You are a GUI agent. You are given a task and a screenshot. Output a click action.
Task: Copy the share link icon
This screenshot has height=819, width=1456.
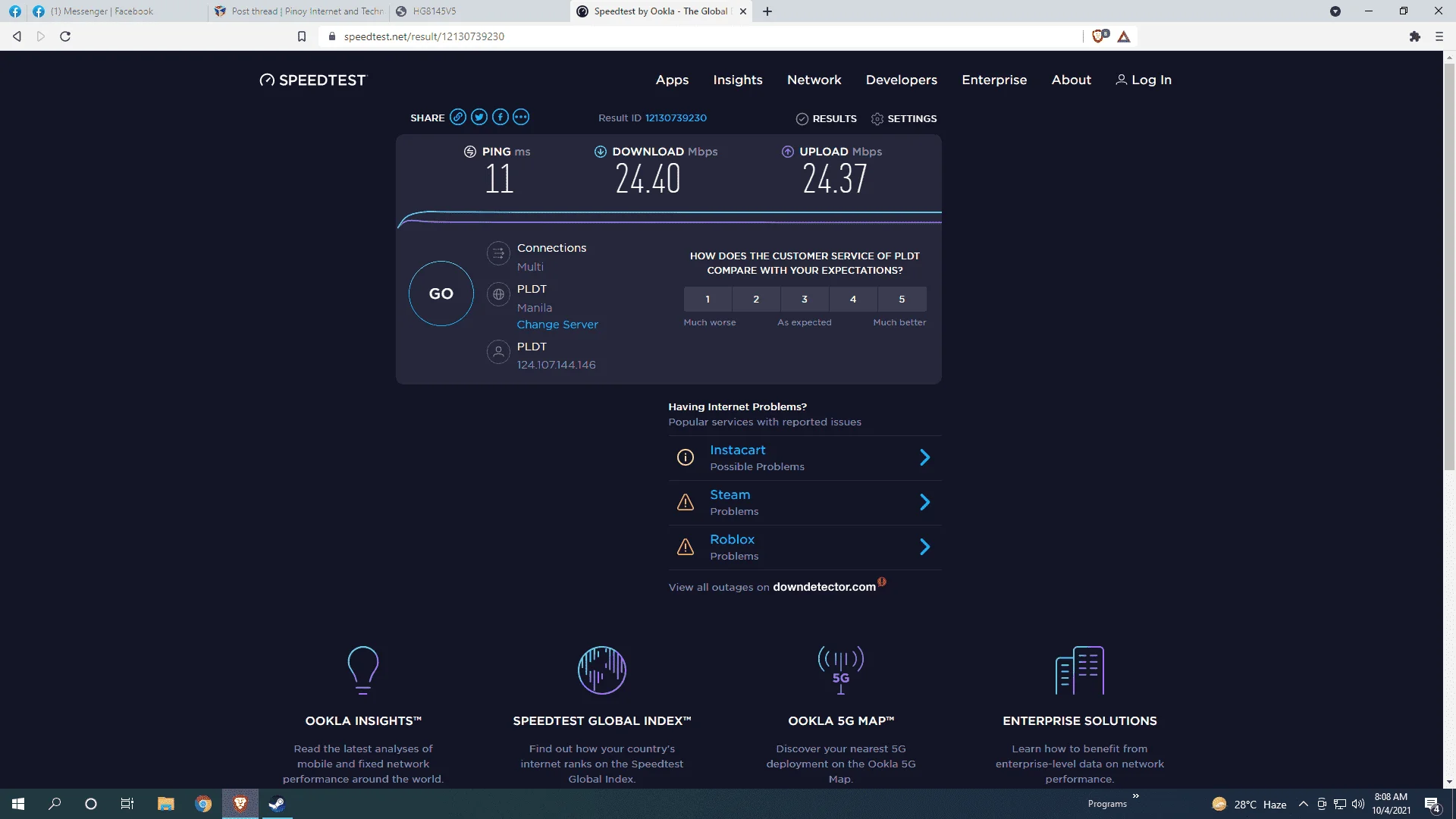point(457,117)
